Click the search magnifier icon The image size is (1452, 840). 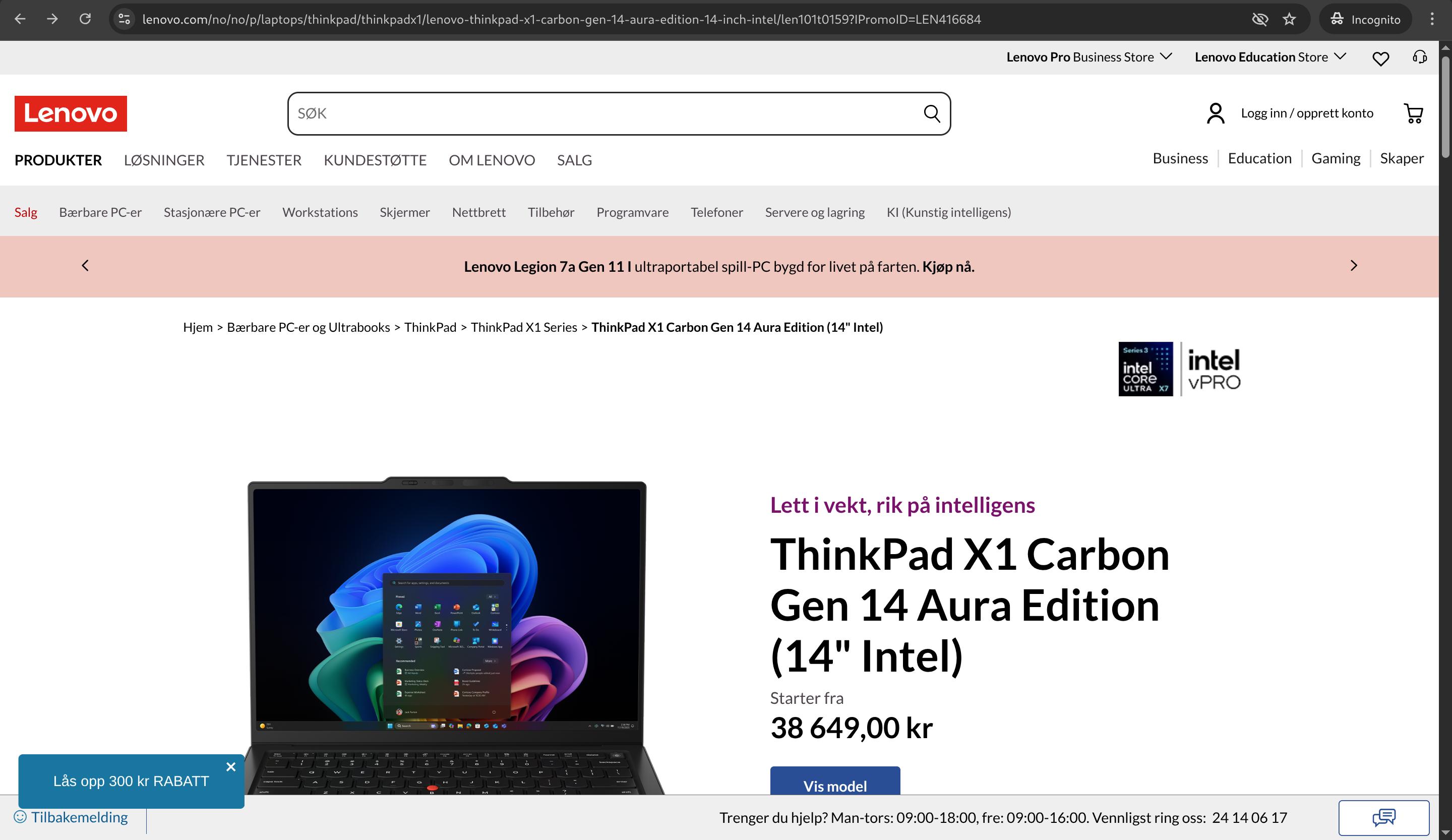pyautogui.click(x=932, y=113)
